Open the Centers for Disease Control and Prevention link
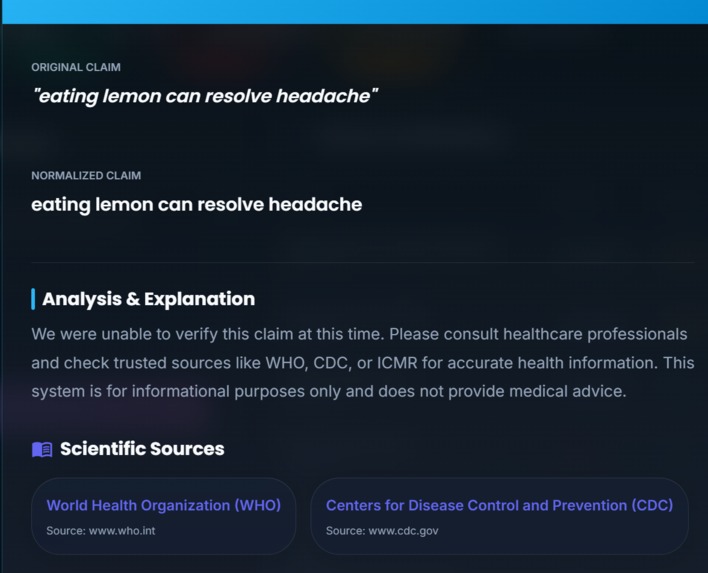The width and height of the screenshot is (708, 573). 499,505
